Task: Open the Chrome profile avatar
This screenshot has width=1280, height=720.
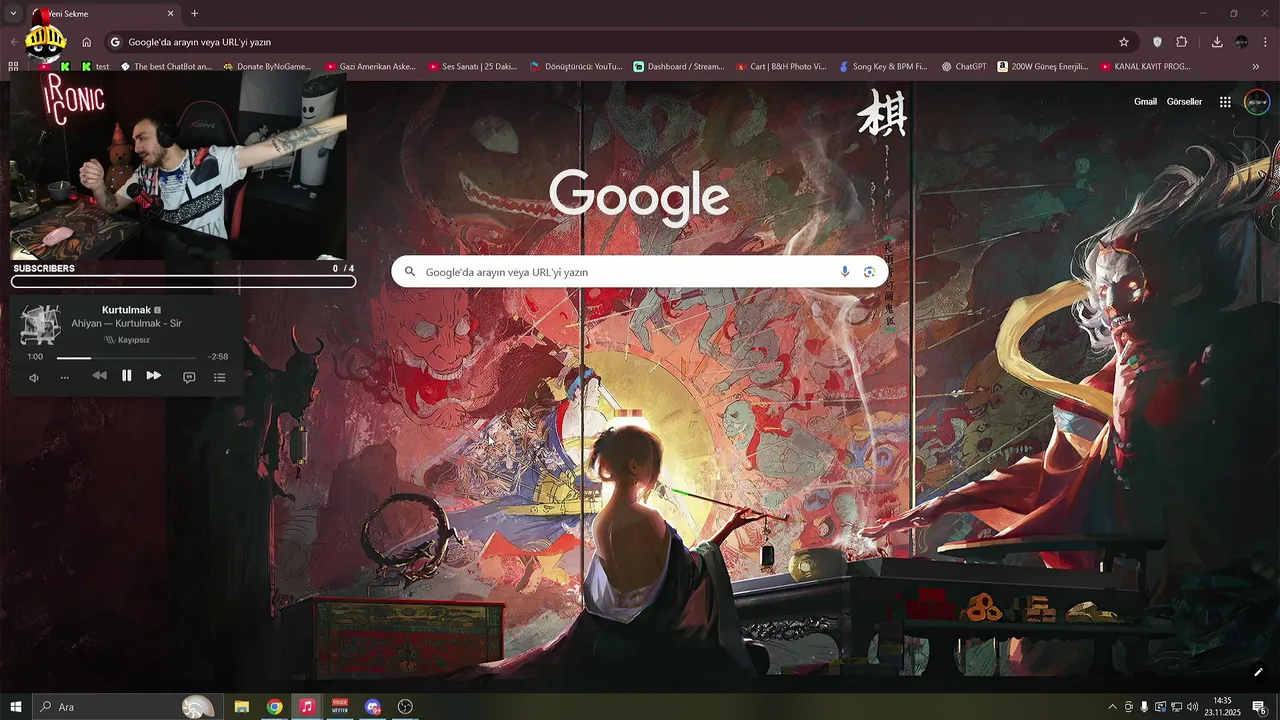Action: pyautogui.click(x=1242, y=42)
